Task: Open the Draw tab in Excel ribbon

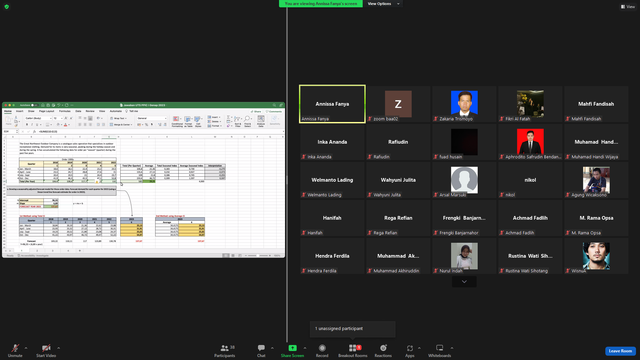Action: click(x=31, y=111)
